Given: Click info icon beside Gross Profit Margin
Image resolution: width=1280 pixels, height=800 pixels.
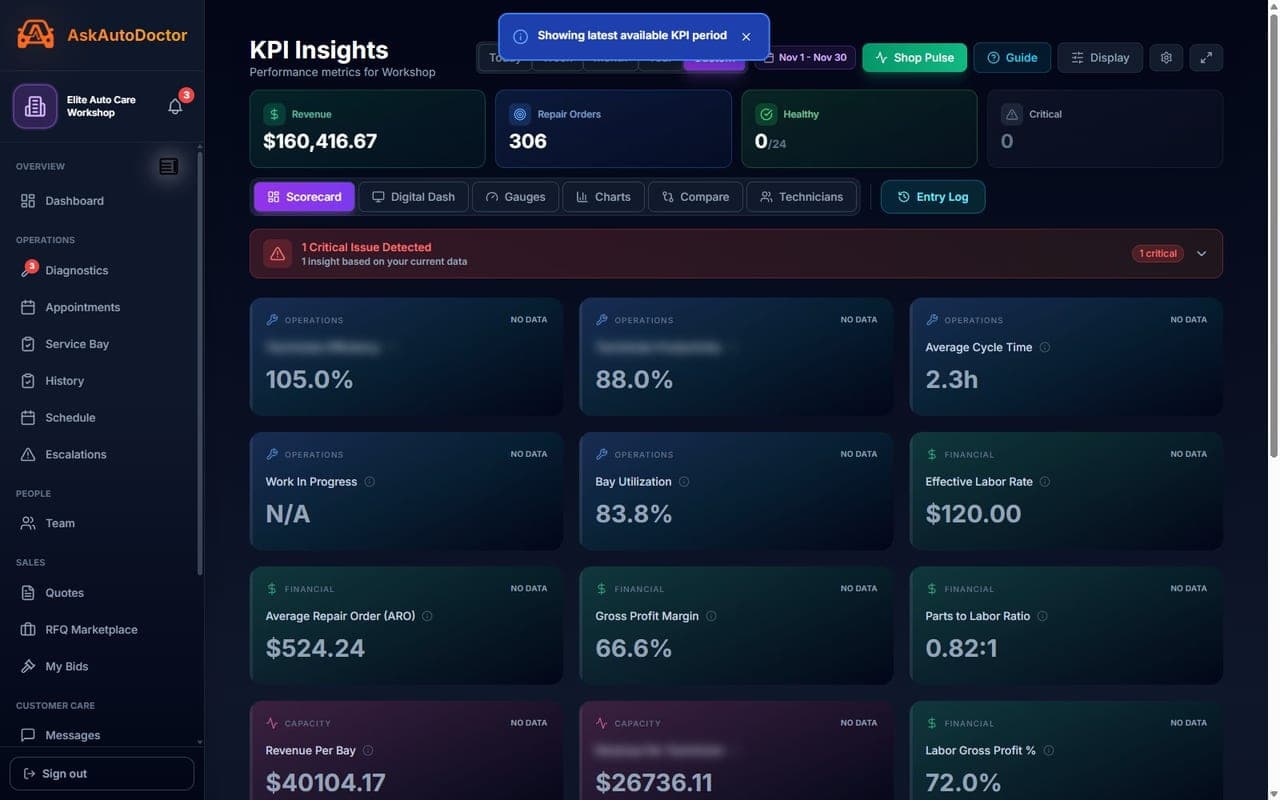Looking at the screenshot, I should click(711, 616).
